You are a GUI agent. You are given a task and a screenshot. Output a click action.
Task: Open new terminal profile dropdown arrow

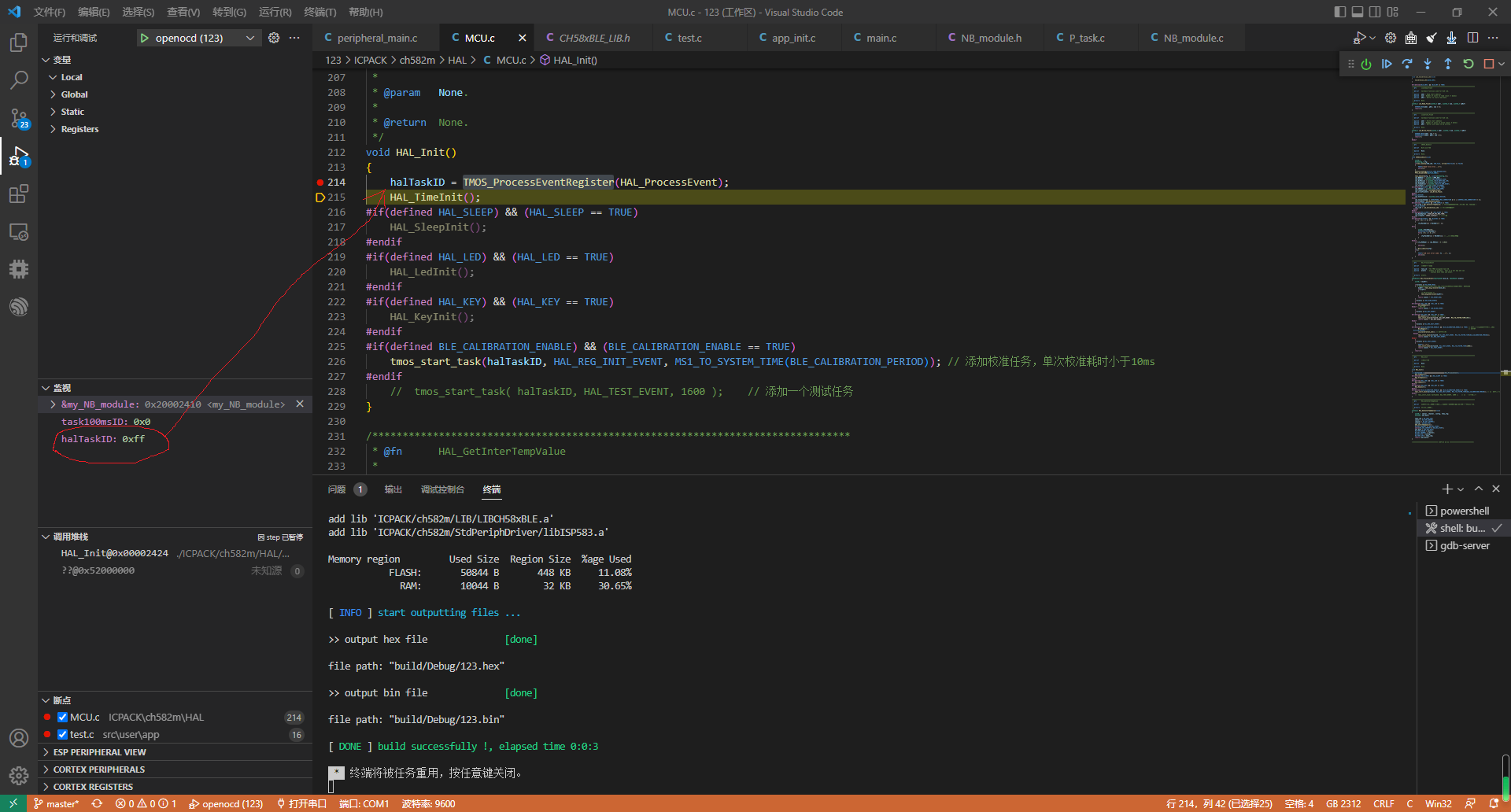point(1461,489)
